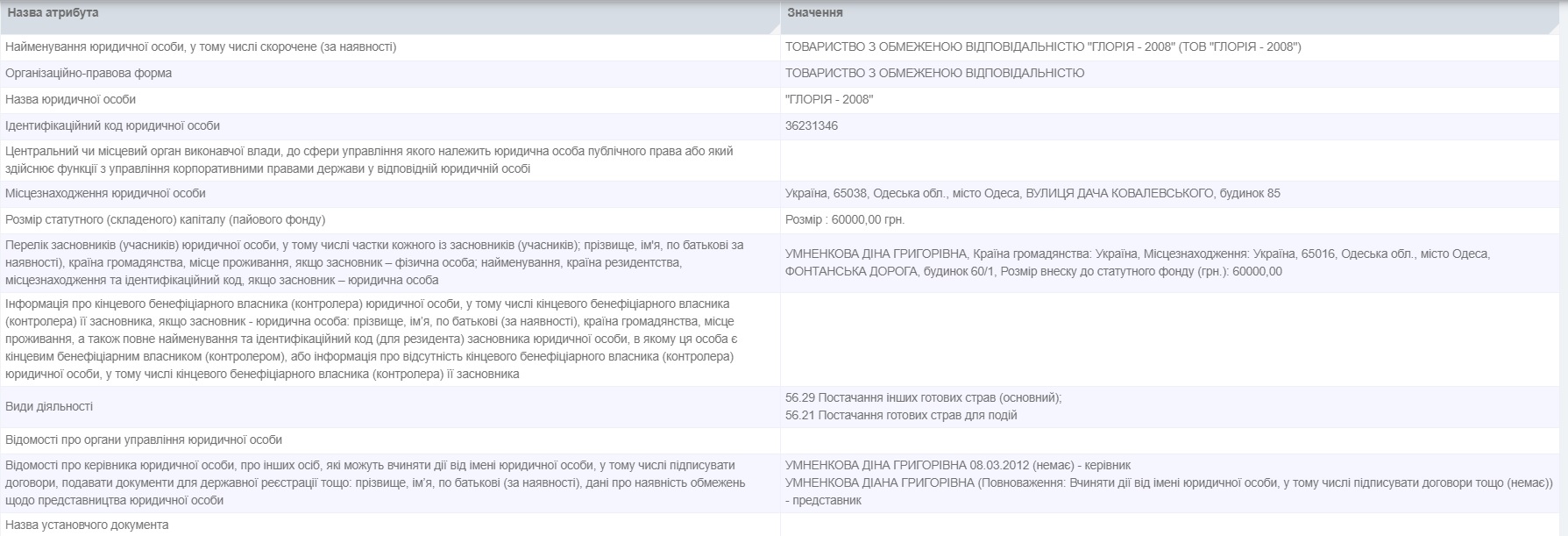Click the 'Значення' column header
1568x536 pixels.
pos(815,13)
